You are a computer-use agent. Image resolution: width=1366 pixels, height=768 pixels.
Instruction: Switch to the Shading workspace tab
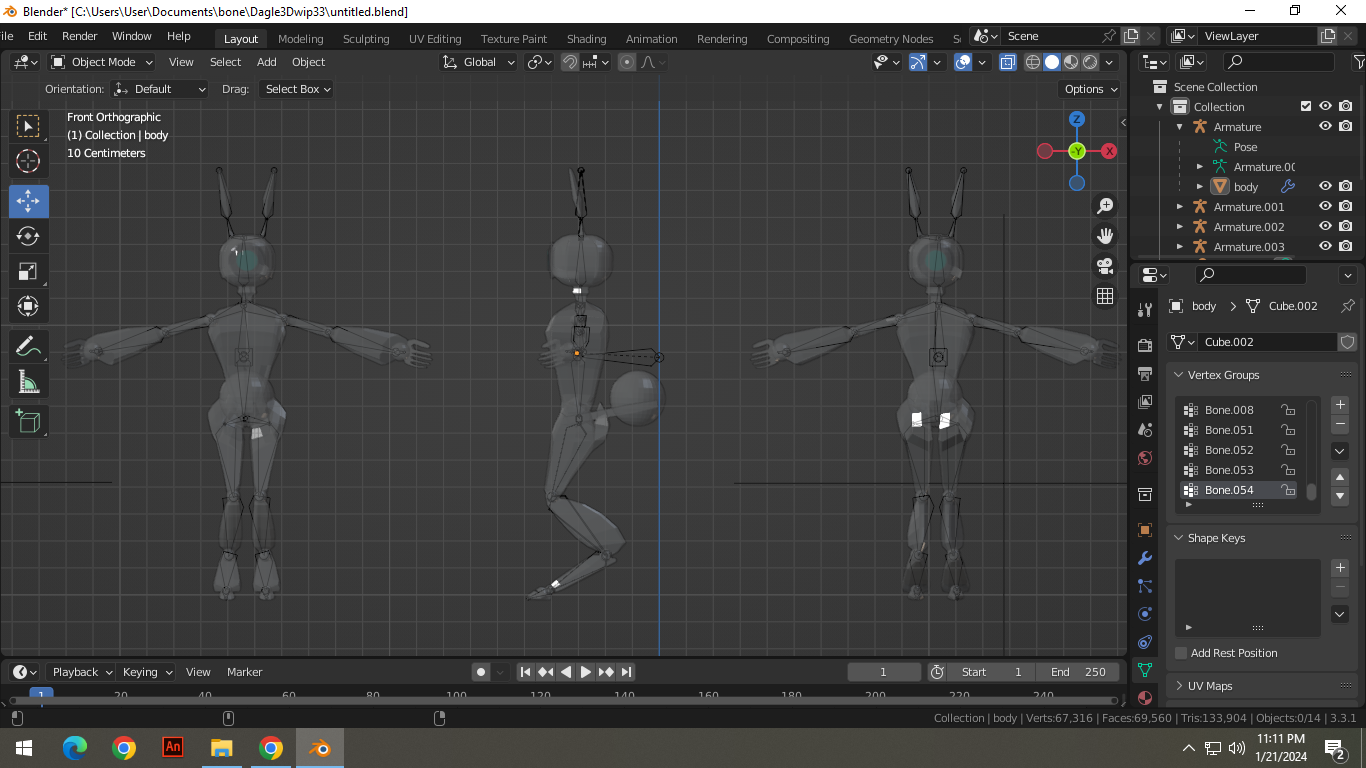[586, 38]
